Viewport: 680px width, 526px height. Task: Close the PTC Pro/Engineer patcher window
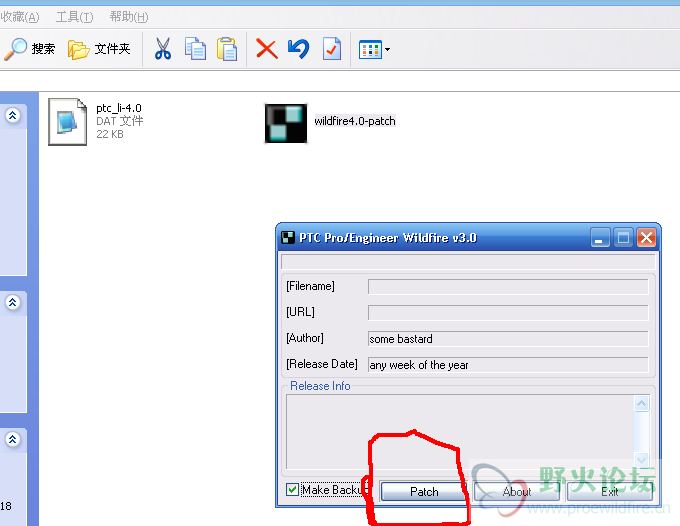(x=646, y=238)
